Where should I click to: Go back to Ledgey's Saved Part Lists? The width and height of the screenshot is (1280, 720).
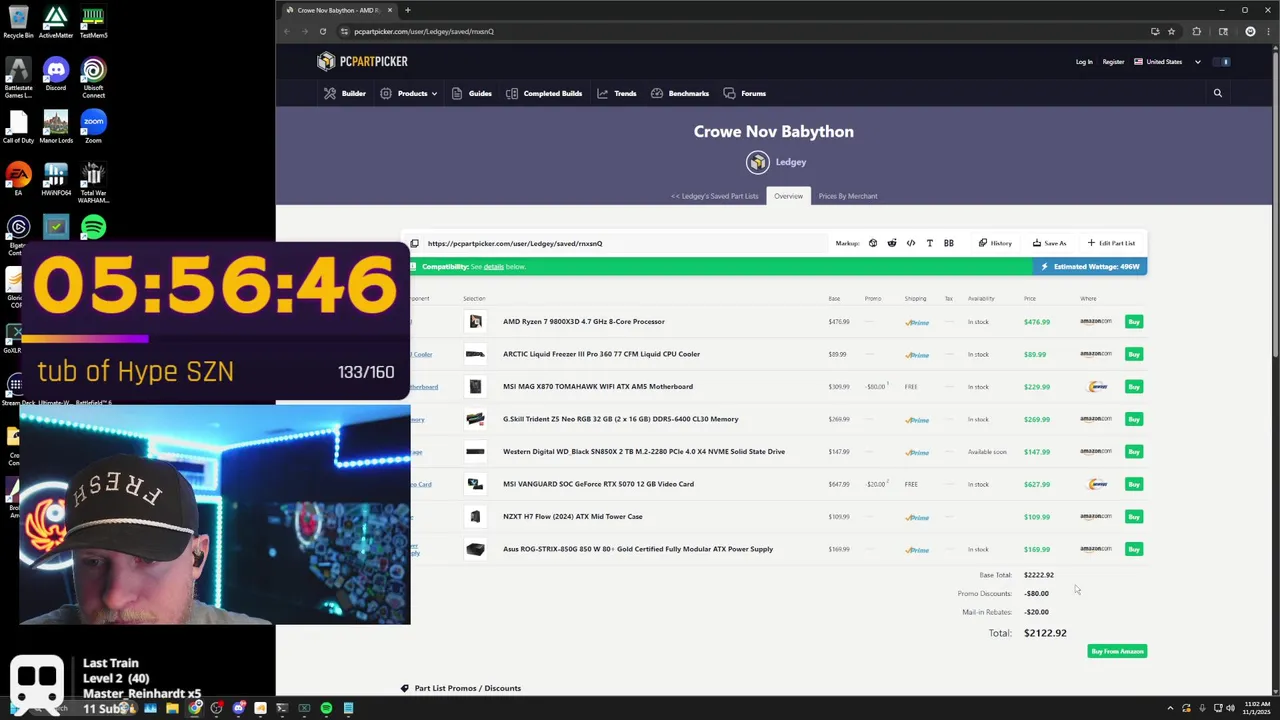click(714, 196)
